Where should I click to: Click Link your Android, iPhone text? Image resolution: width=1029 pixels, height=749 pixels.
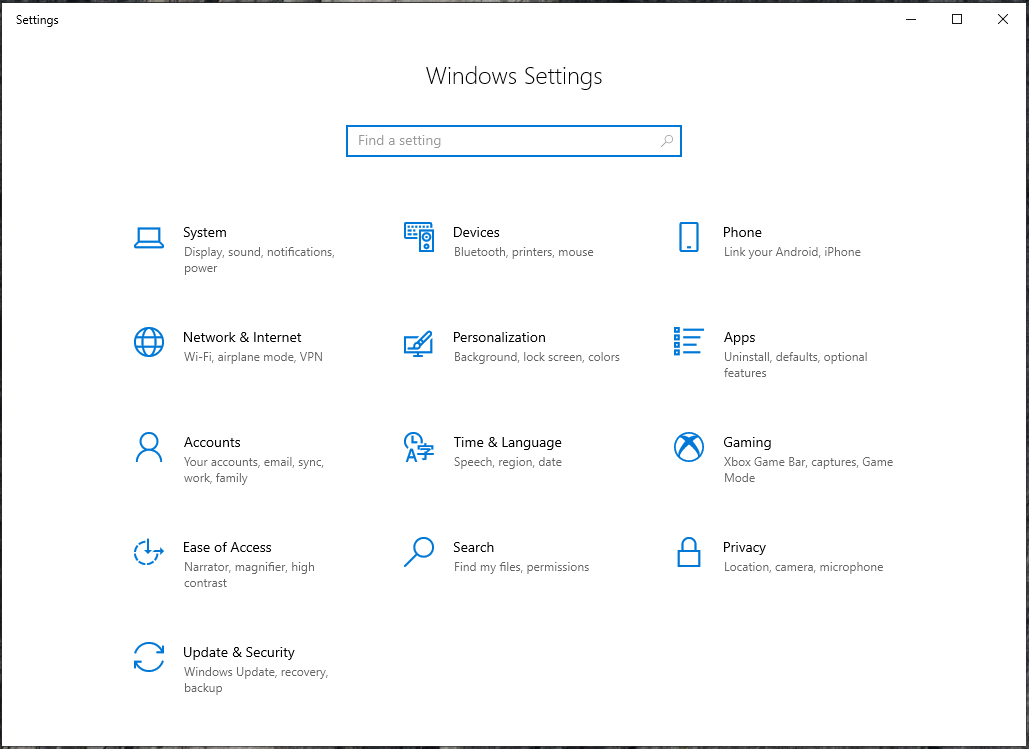[x=791, y=252]
